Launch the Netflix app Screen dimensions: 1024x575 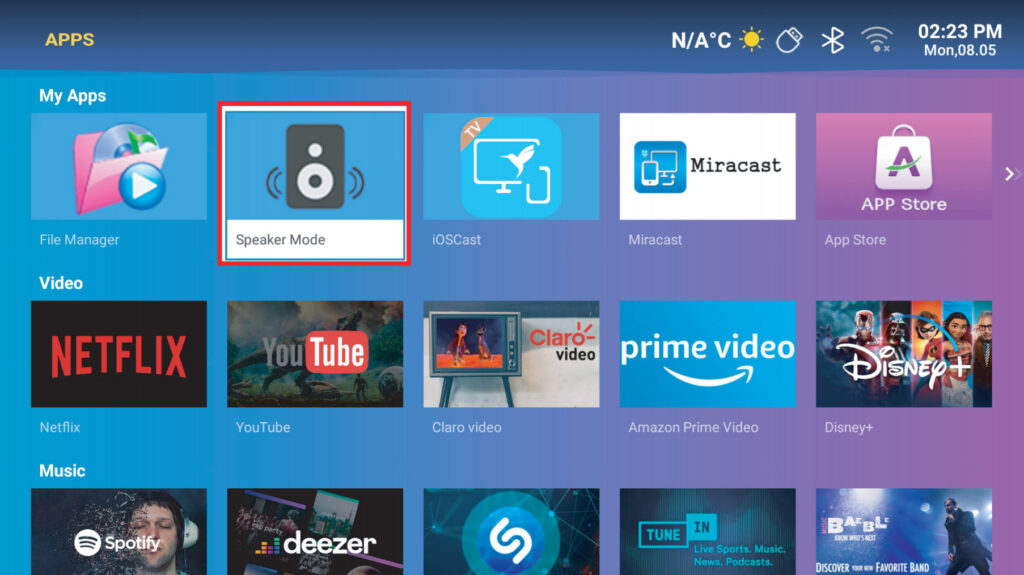tap(119, 354)
